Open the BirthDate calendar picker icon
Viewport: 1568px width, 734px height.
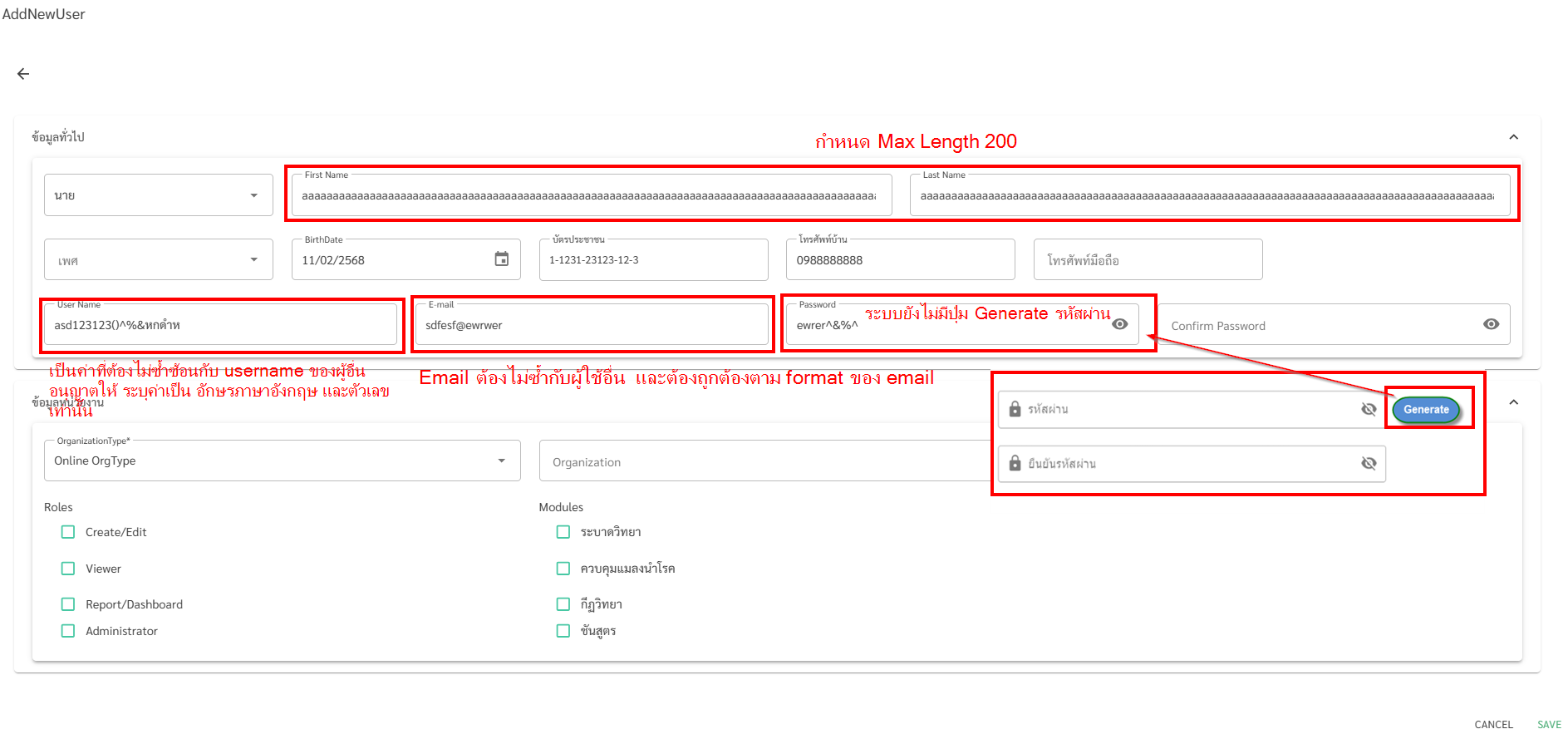coord(501,259)
